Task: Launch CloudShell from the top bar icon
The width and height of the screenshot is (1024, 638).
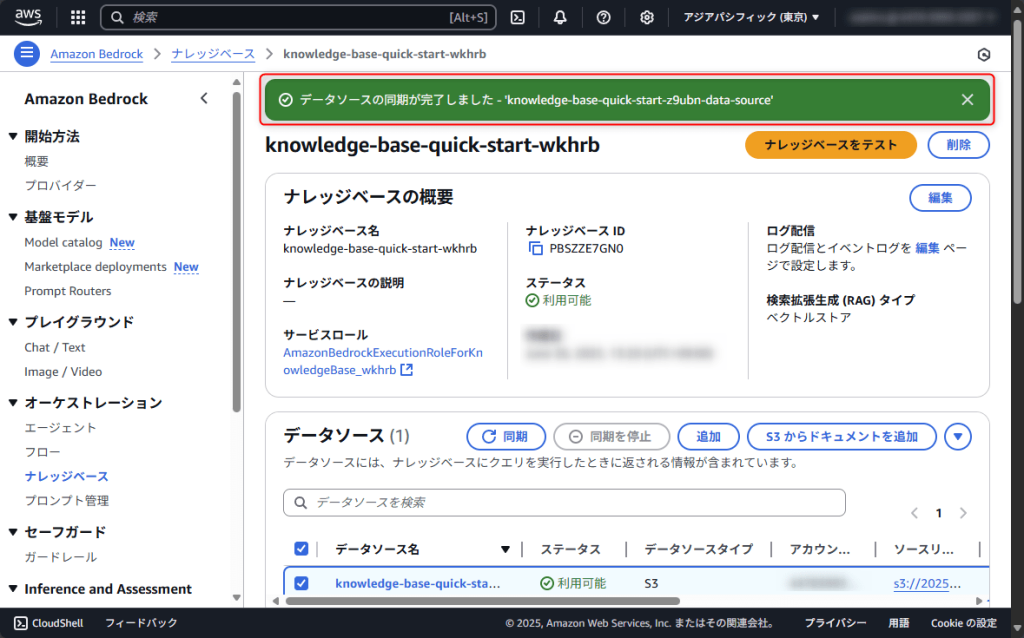Action: tap(518, 18)
